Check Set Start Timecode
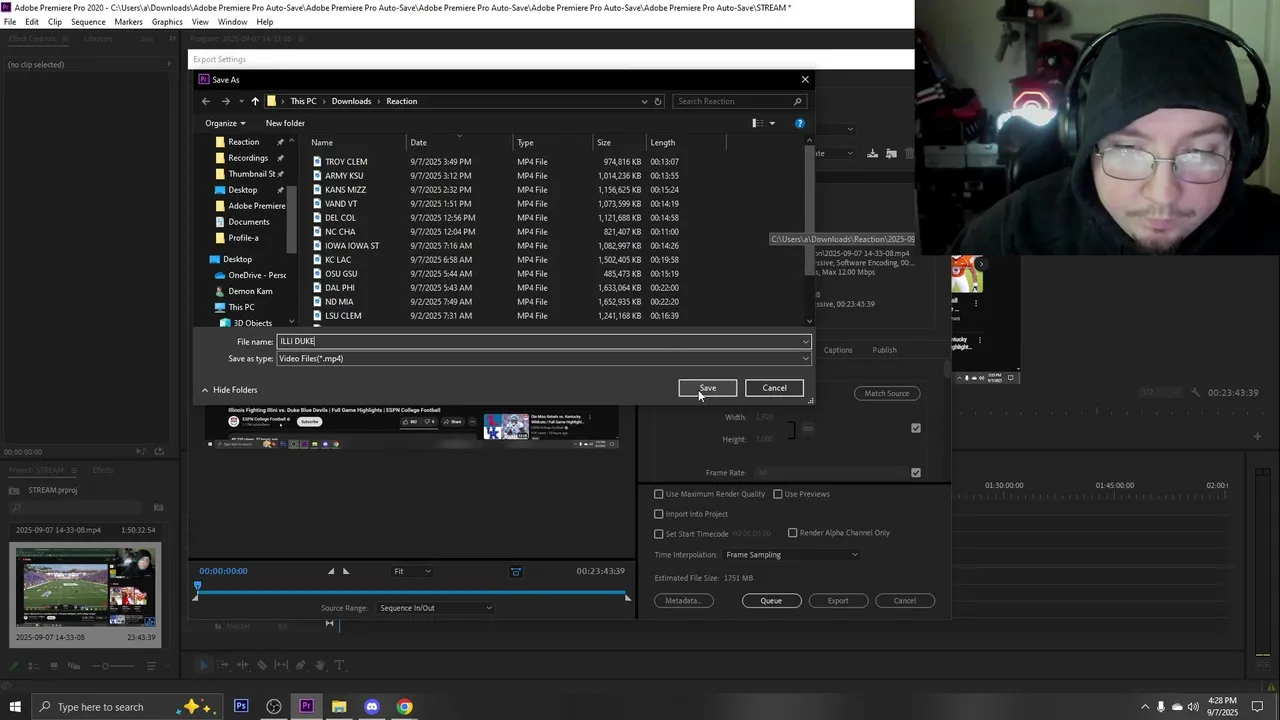The image size is (1280, 720). tap(659, 534)
